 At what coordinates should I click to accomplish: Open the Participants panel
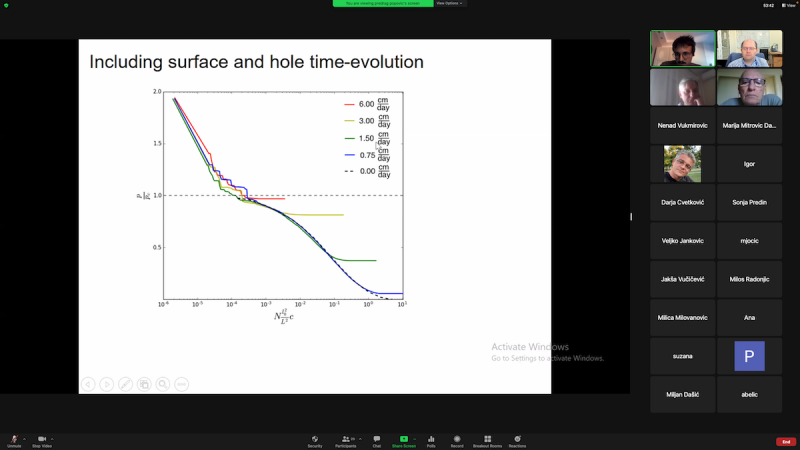click(346, 441)
